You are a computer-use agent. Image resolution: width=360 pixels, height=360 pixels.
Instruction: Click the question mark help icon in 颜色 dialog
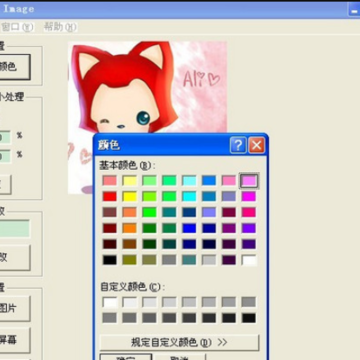238,145
